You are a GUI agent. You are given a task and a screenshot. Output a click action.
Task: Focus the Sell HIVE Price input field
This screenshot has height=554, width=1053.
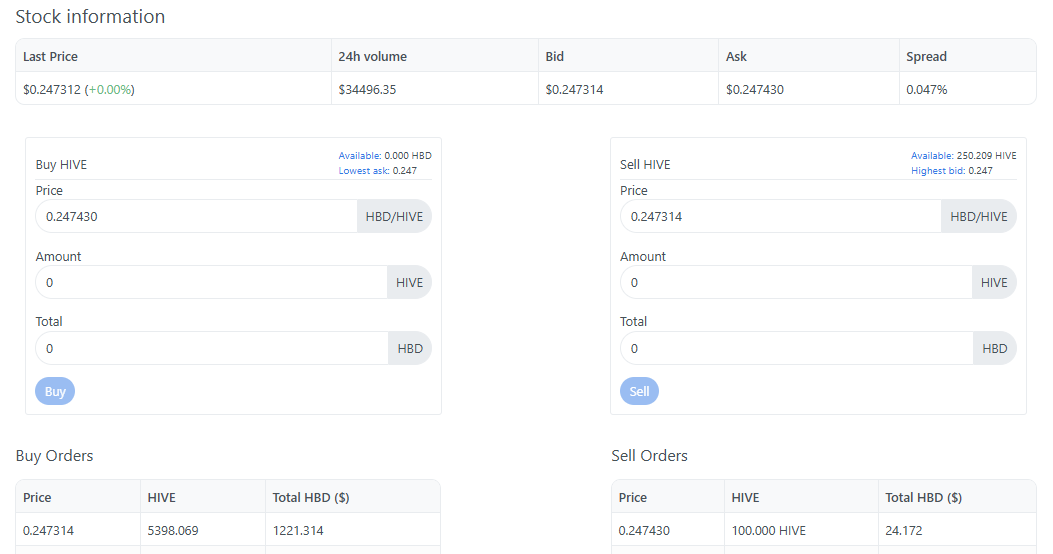780,216
